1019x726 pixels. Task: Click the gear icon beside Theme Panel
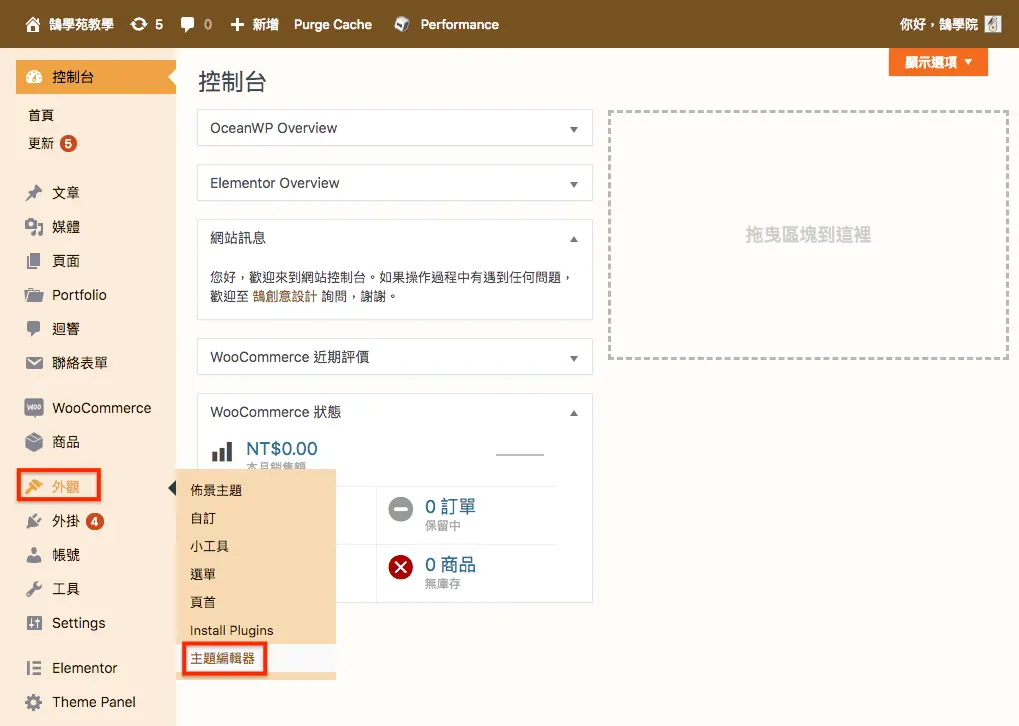coord(34,702)
